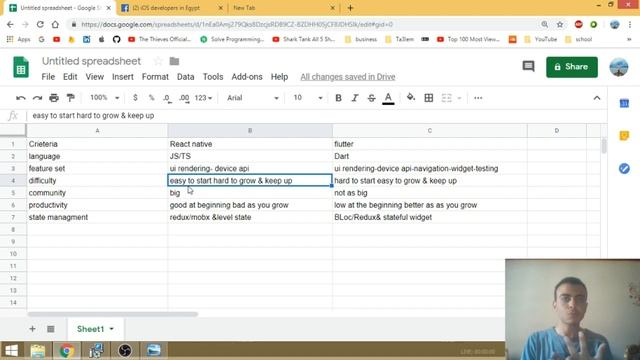640x360 pixels.
Task: Open the Help menu
Action: tap(280, 77)
